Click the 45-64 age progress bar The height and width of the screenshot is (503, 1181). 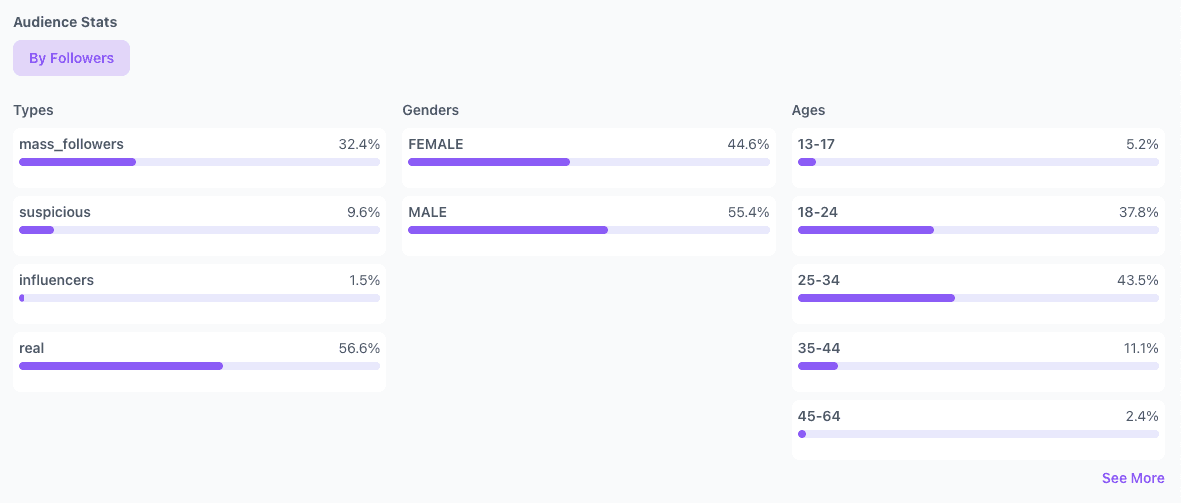point(978,434)
